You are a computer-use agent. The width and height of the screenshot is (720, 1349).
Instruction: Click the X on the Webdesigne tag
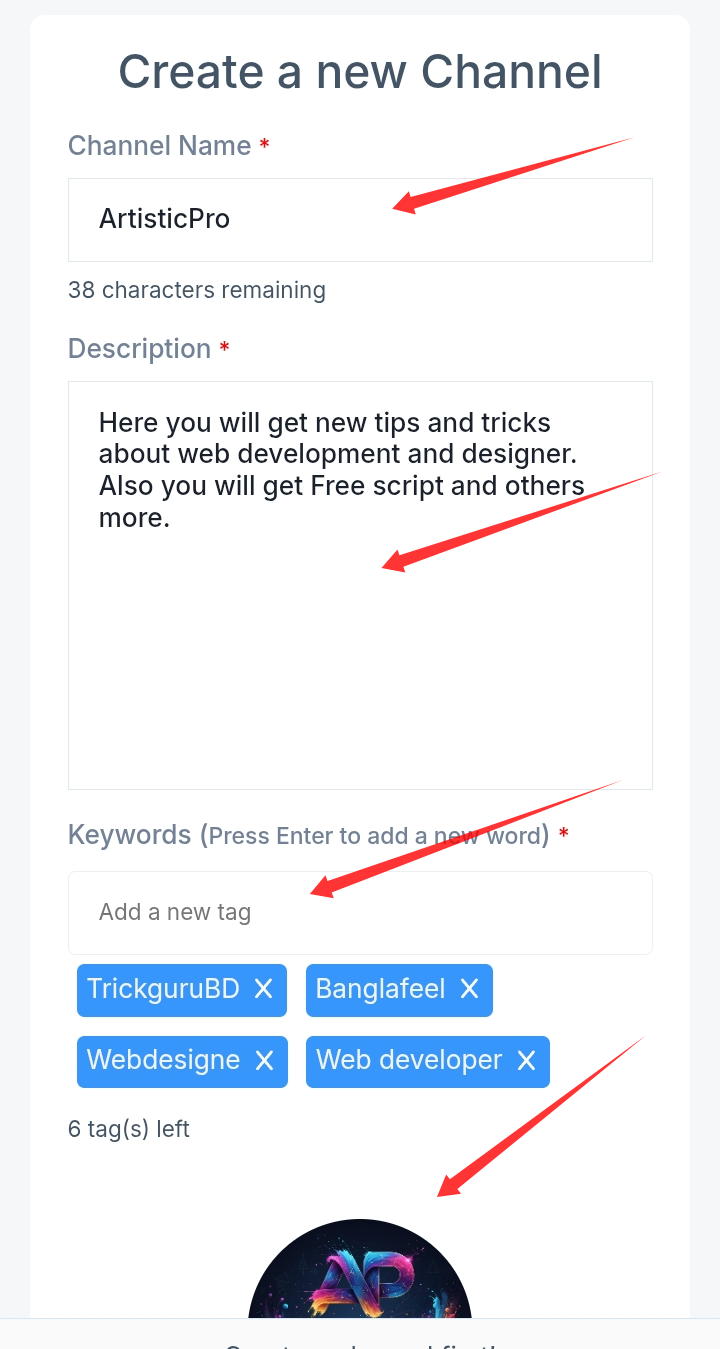click(x=264, y=1061)
